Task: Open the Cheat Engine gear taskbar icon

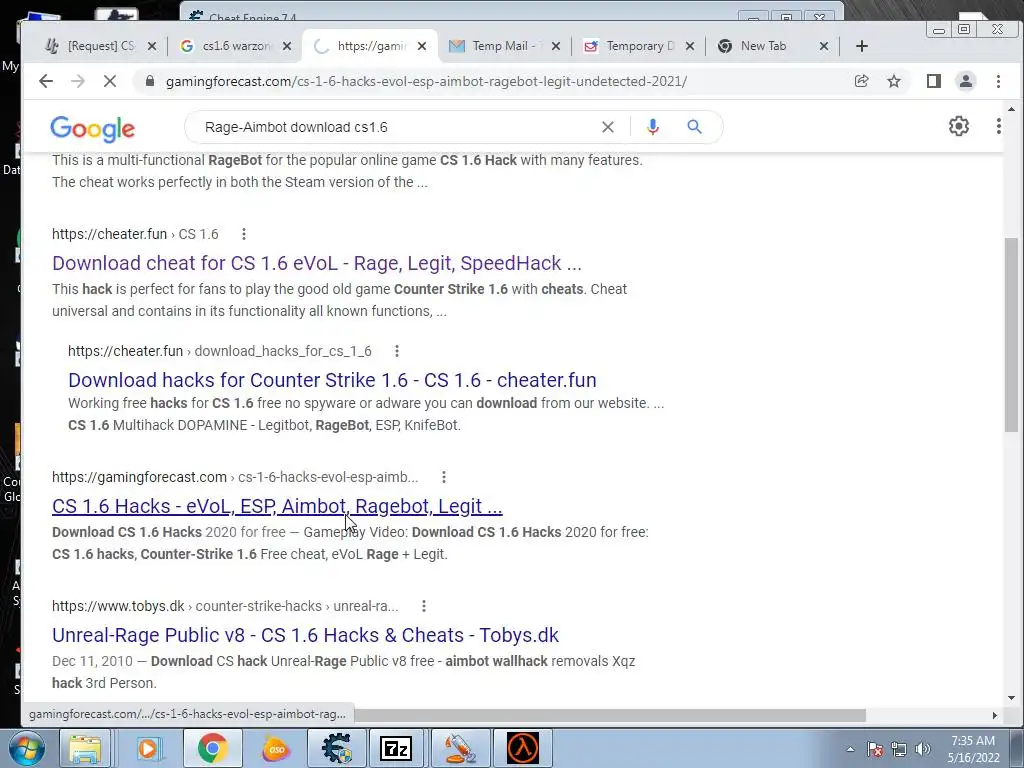Action: coord(336,748)
